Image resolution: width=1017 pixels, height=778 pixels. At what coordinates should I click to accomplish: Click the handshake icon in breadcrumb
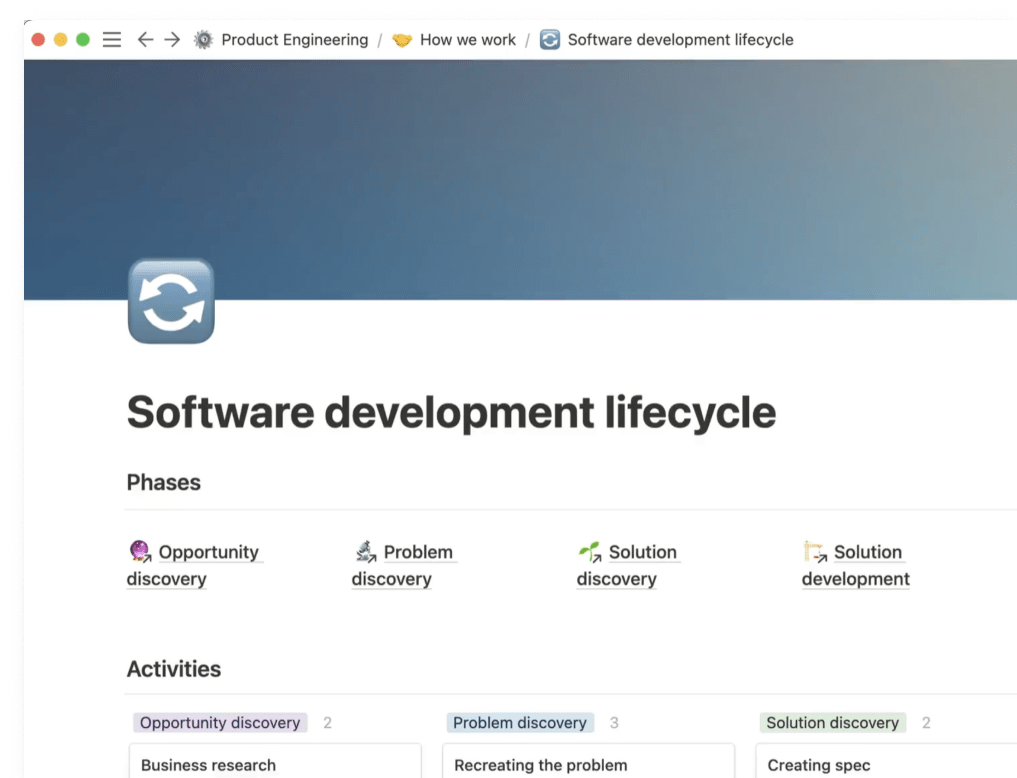(402, 40)
